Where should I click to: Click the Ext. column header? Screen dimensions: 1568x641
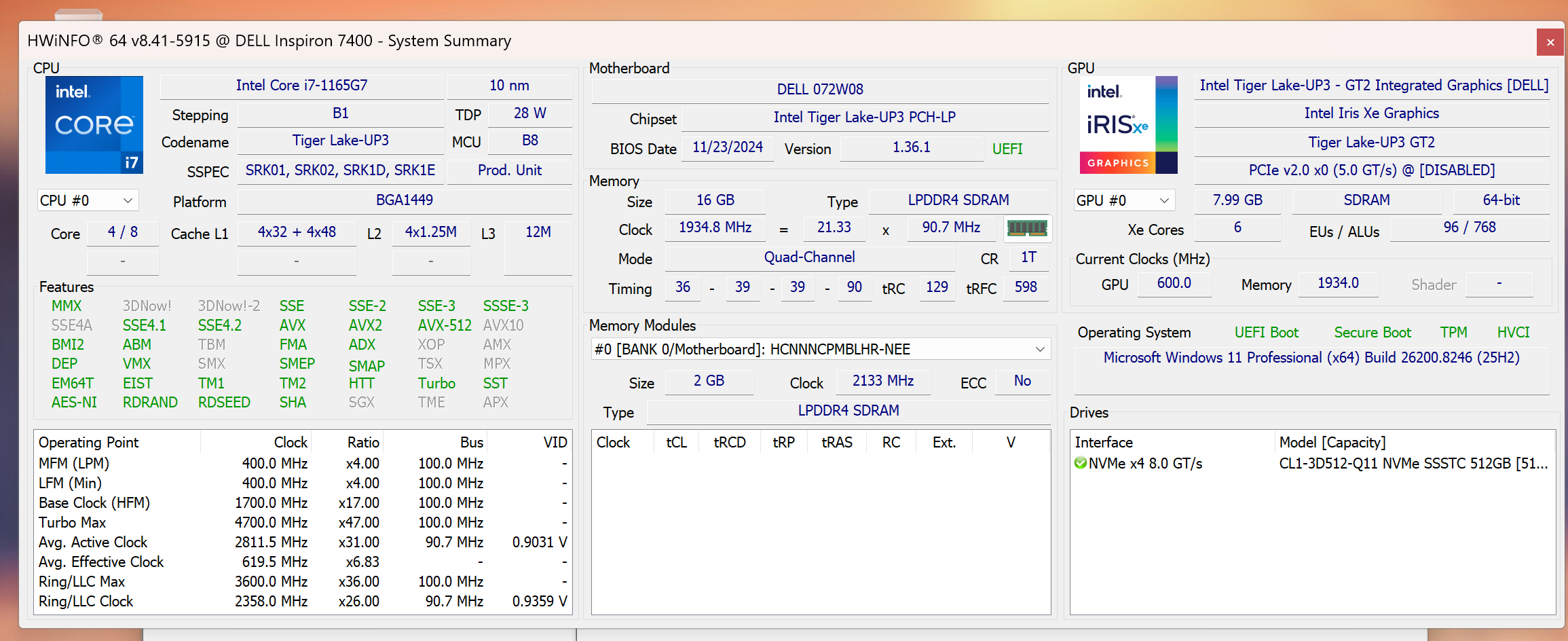click(944, 442)
